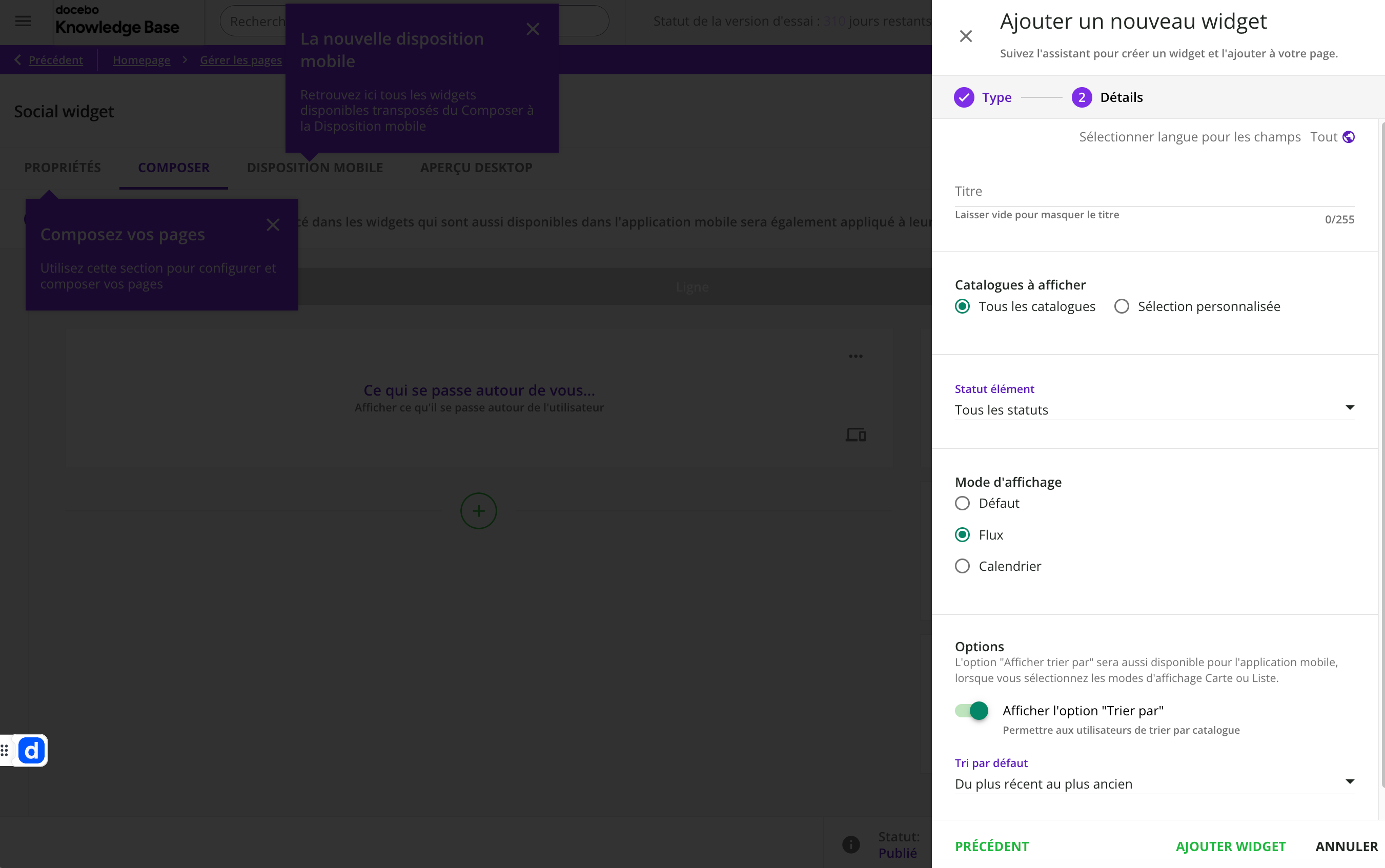The height and width of the screenshot is (868, 1385).
Task: Open the hamburger main menu
Action: (x=23, y=21)
